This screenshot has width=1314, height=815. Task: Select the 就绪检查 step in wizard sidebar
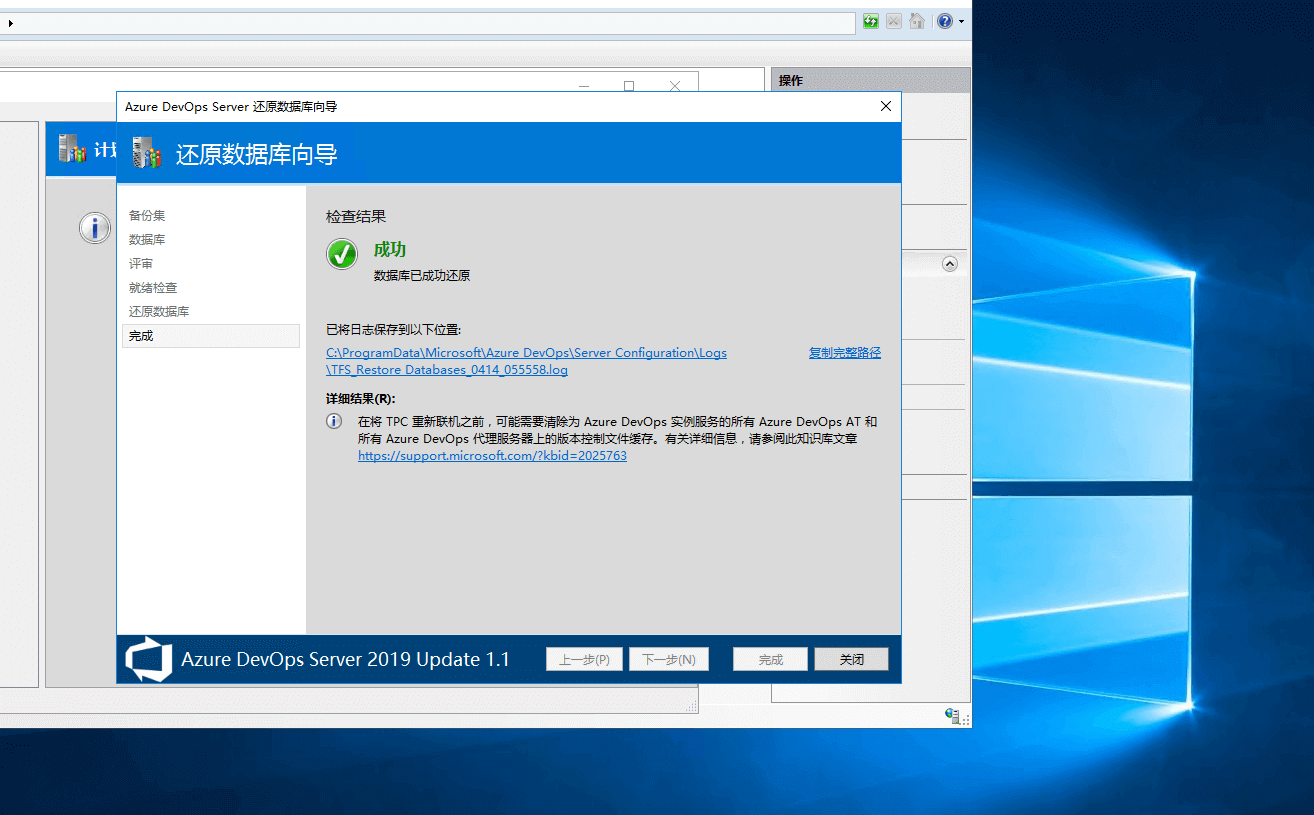point(153,288)
